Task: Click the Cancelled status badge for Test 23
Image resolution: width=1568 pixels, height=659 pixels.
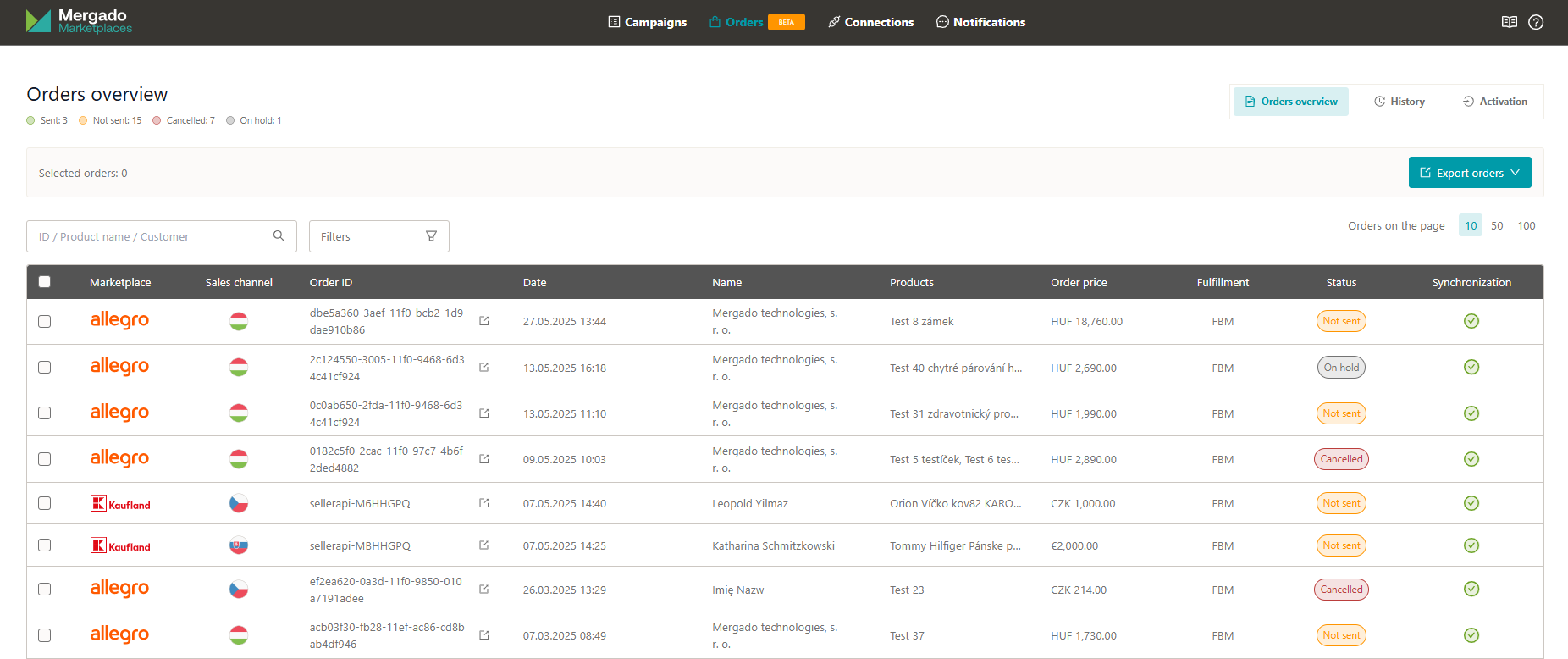Action: [1341, 590]
